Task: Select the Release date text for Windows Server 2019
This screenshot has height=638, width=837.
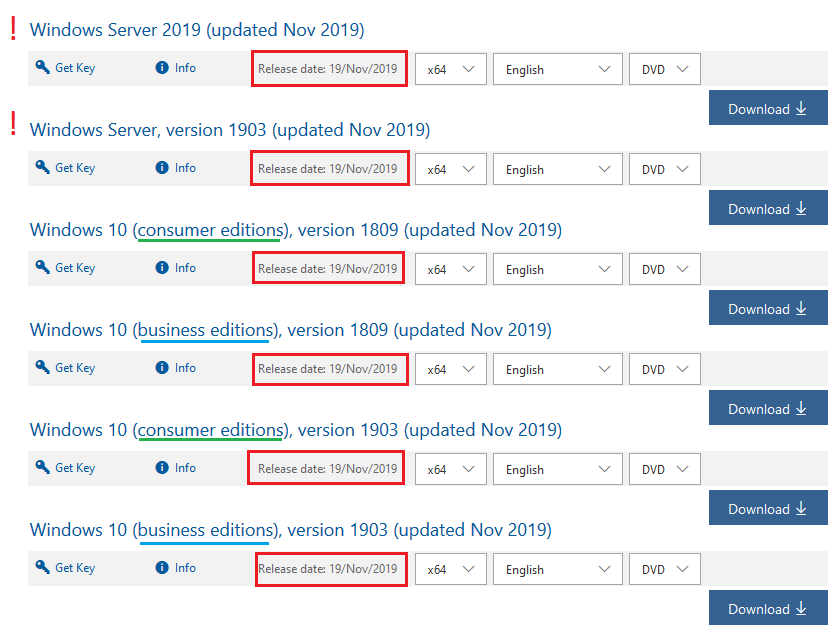Action: point(328,69)
